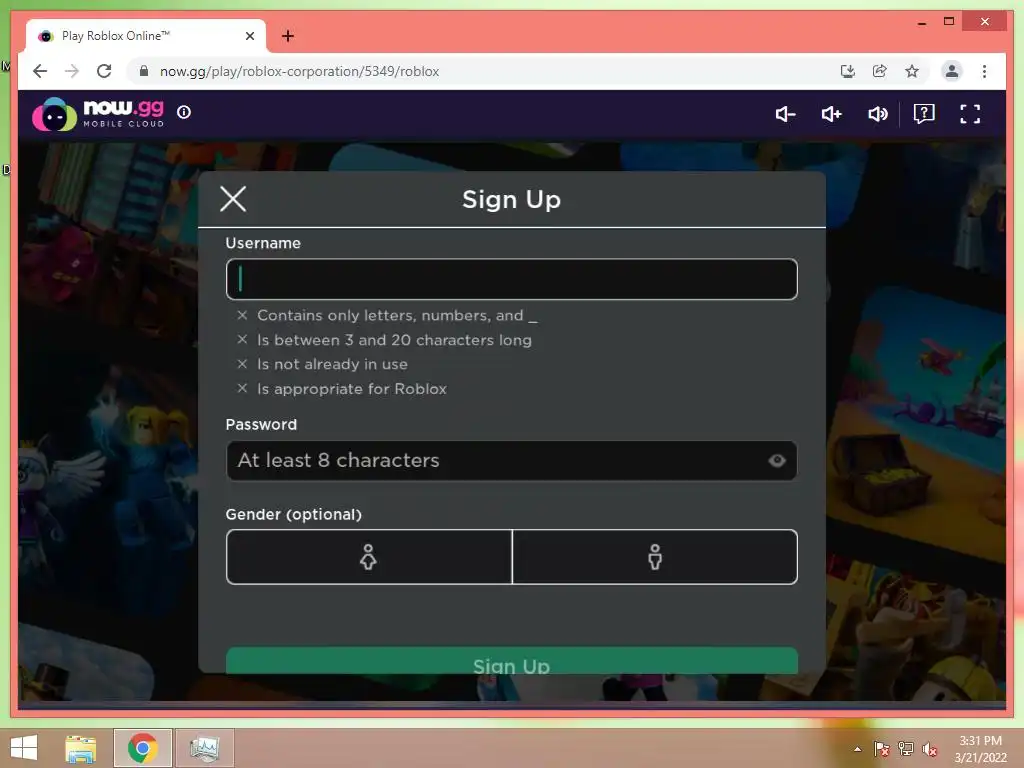Open the now.gg help question-mark icon
Image resolution: width=1024 pixels, height=768 pixels.
[923, 114]
